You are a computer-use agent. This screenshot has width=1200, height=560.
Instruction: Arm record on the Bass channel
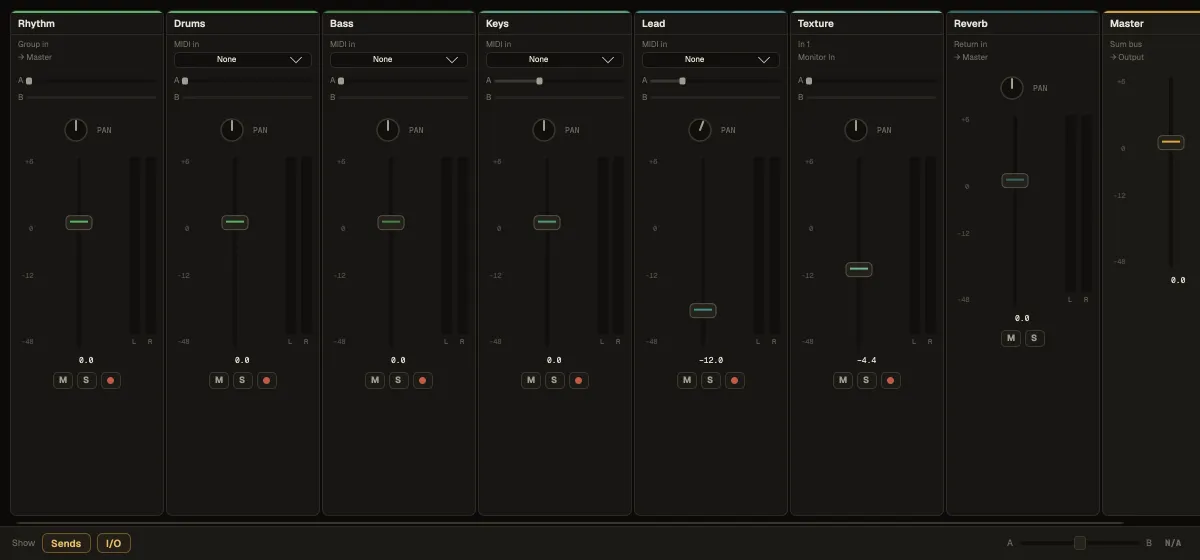[x=422, y=380]
